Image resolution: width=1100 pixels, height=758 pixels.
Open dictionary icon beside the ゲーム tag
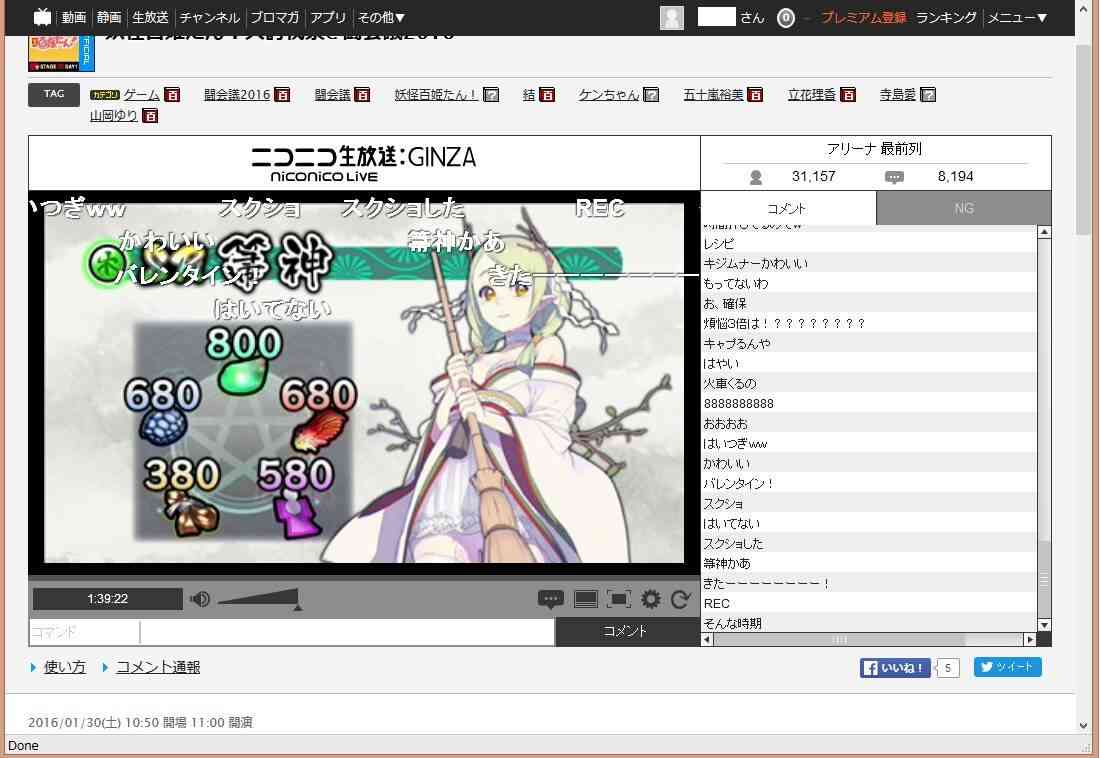(x=172, y=95)
